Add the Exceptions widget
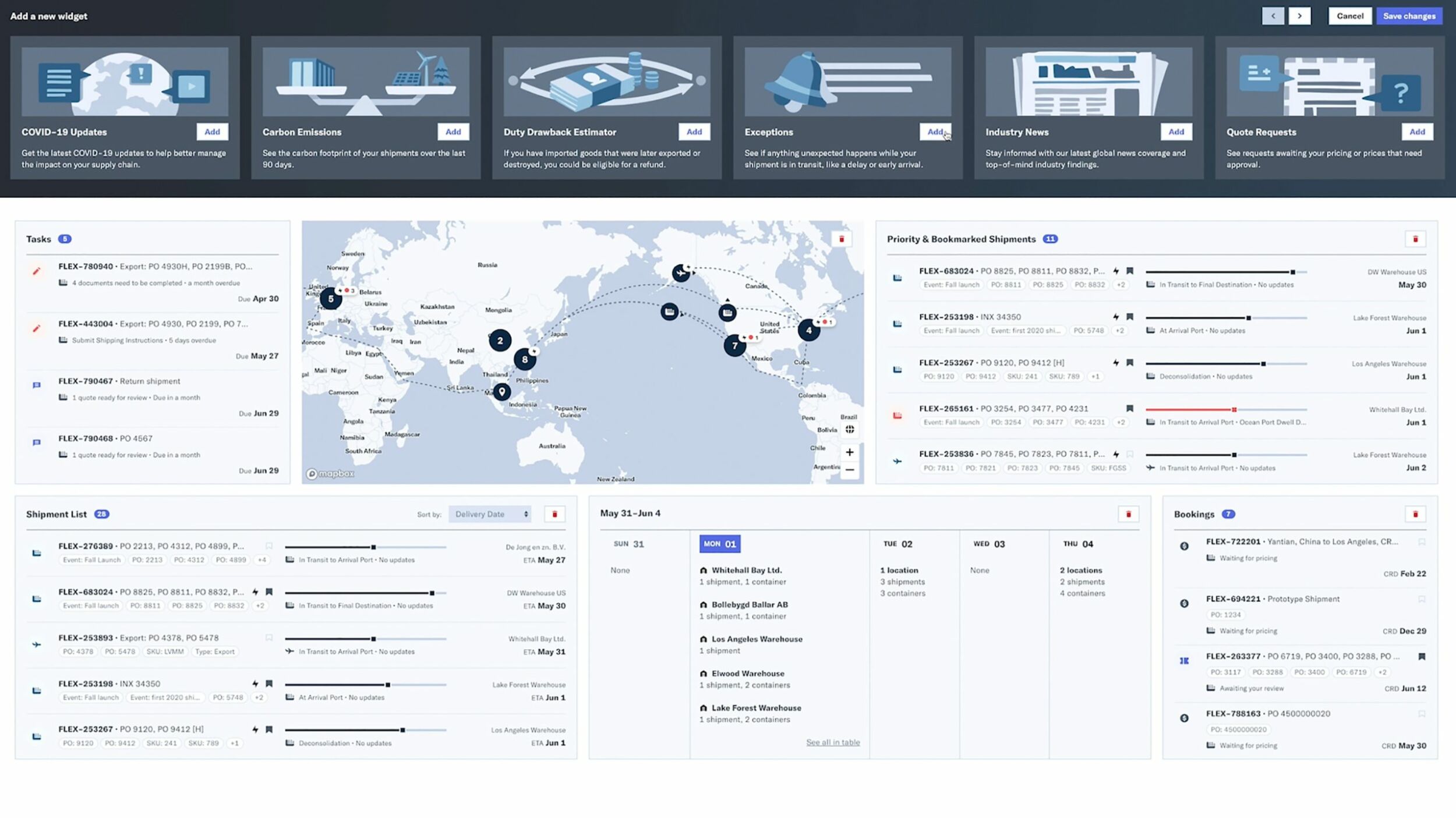 (x=935, y=132)
